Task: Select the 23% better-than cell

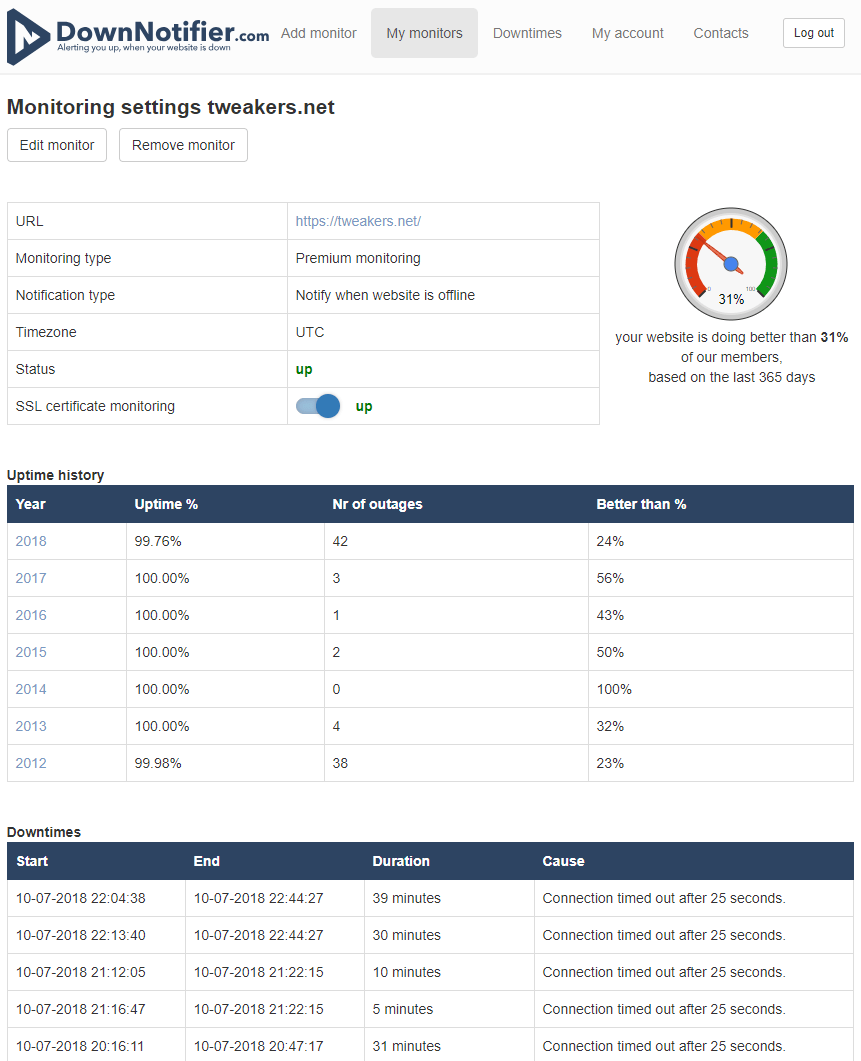Action: (721, 763)
